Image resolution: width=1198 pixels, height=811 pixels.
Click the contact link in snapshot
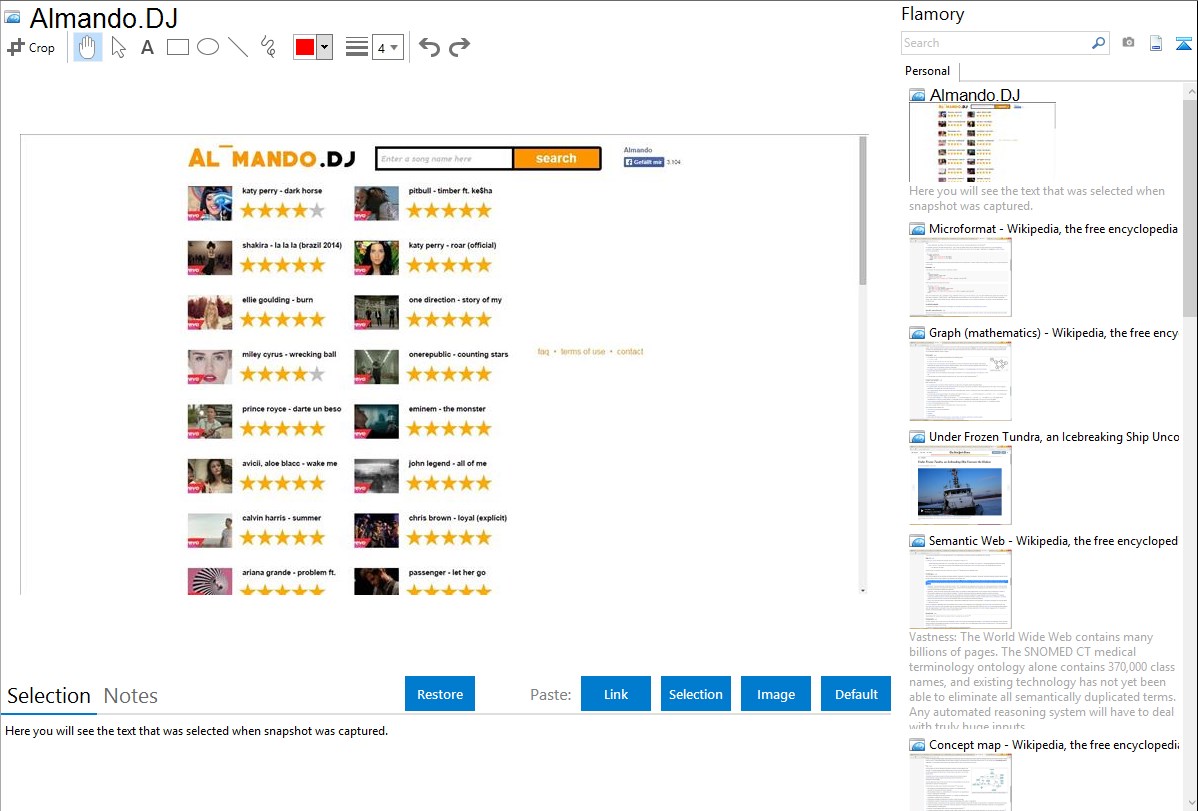[x=630, y=352]
